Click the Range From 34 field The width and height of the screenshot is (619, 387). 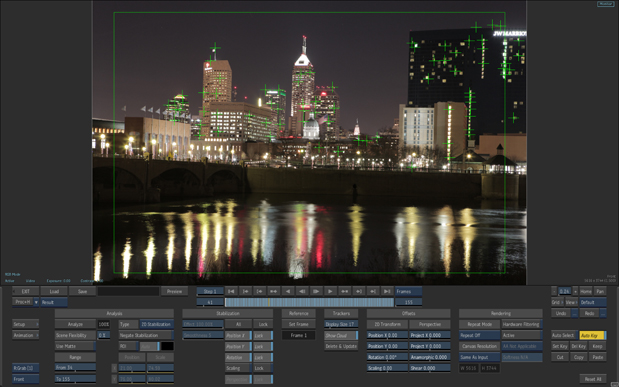(x=75, y=368)
